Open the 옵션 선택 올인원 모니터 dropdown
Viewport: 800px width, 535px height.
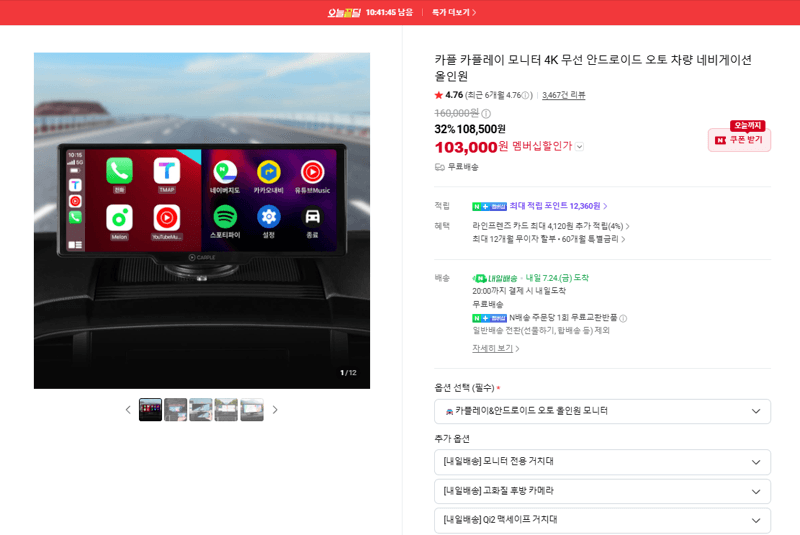pyautogui.click(x=602, y=411)
